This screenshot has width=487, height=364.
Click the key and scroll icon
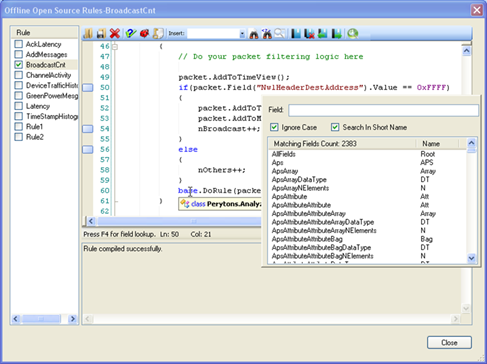(x=158, y=33)
